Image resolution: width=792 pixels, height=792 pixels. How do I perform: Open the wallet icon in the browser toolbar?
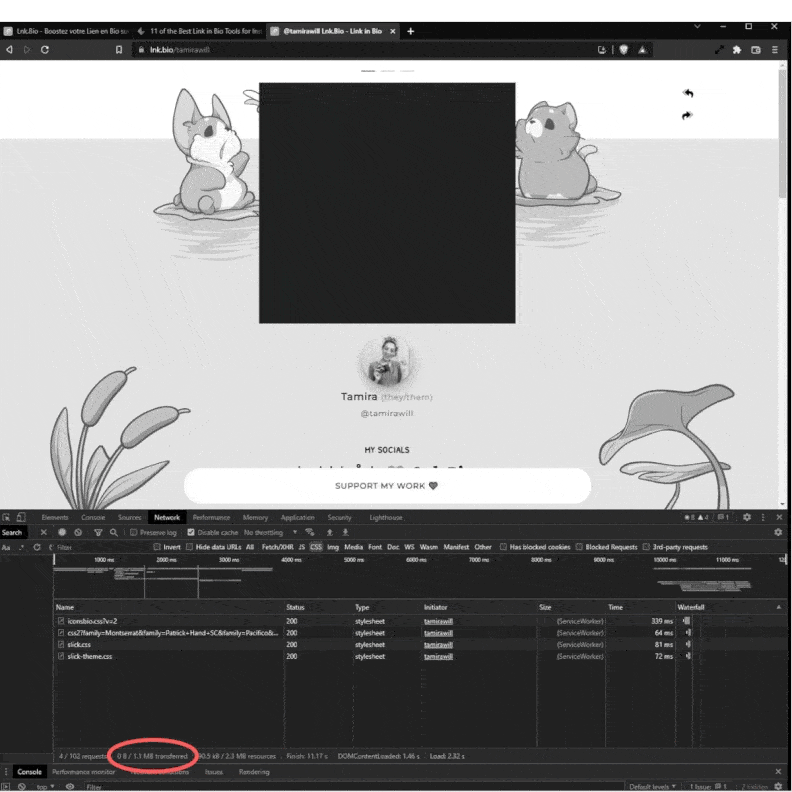(756, 50)
